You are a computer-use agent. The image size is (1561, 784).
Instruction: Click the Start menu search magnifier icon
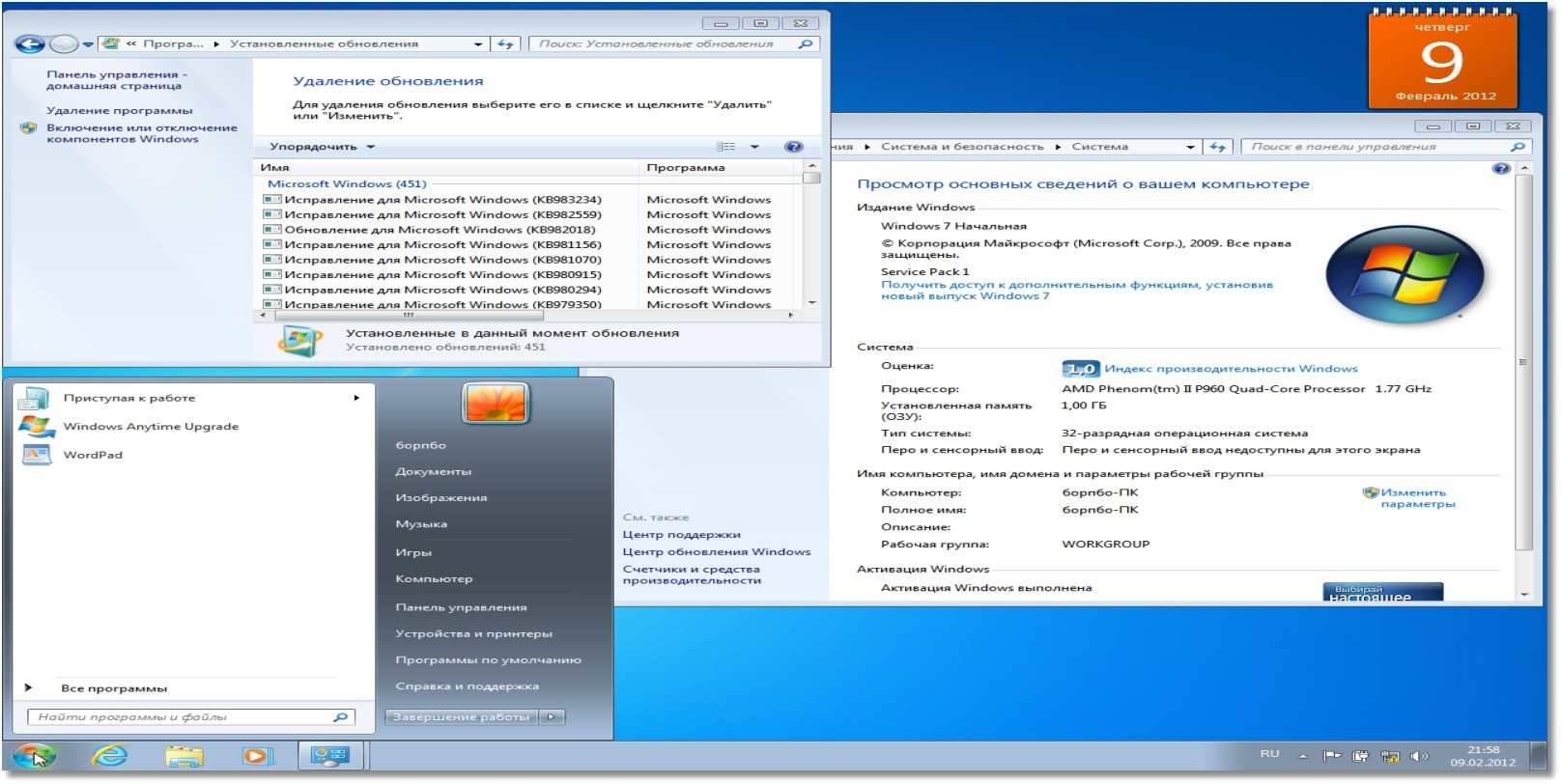click(x=340, y=717)
